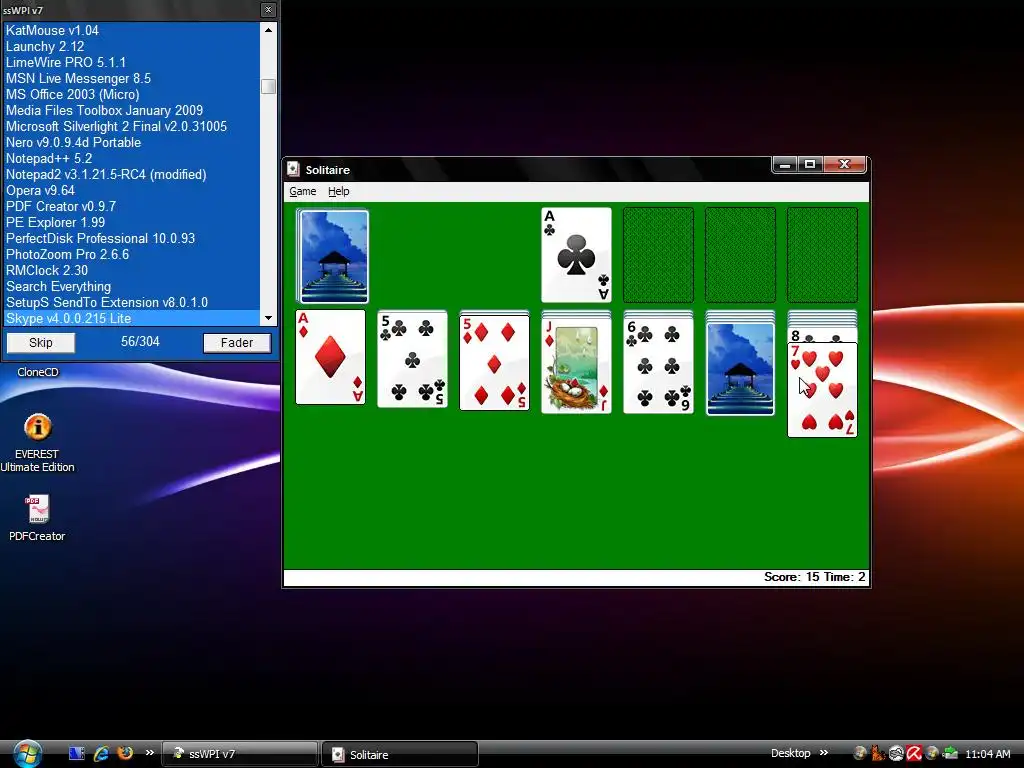Switch to Solitaire taskbar button
The width and height of the screenshot is (1024, 768).
(x=400, y=754)
